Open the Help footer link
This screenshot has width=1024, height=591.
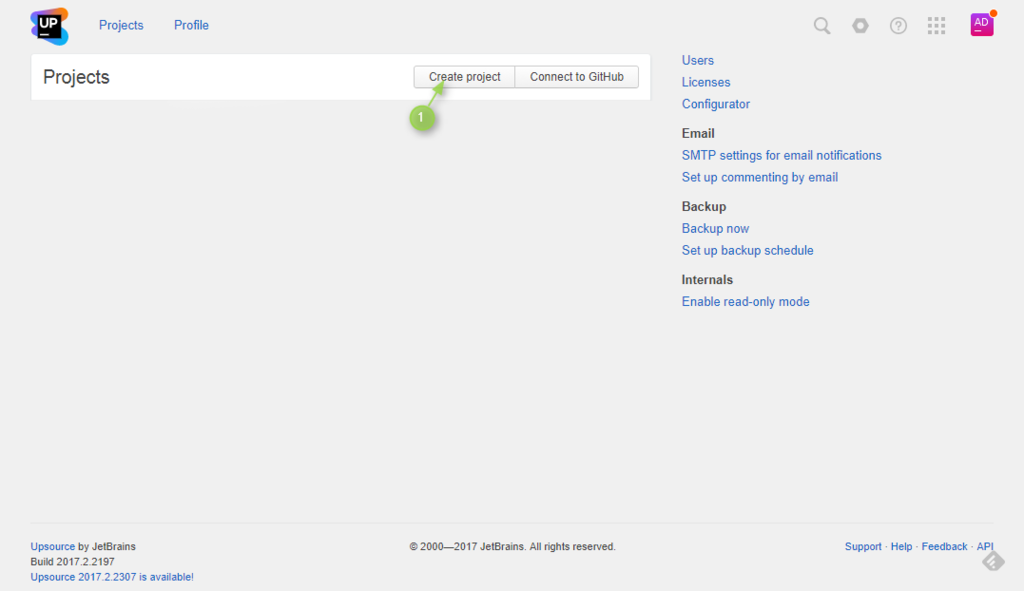[x=901, y=547]
